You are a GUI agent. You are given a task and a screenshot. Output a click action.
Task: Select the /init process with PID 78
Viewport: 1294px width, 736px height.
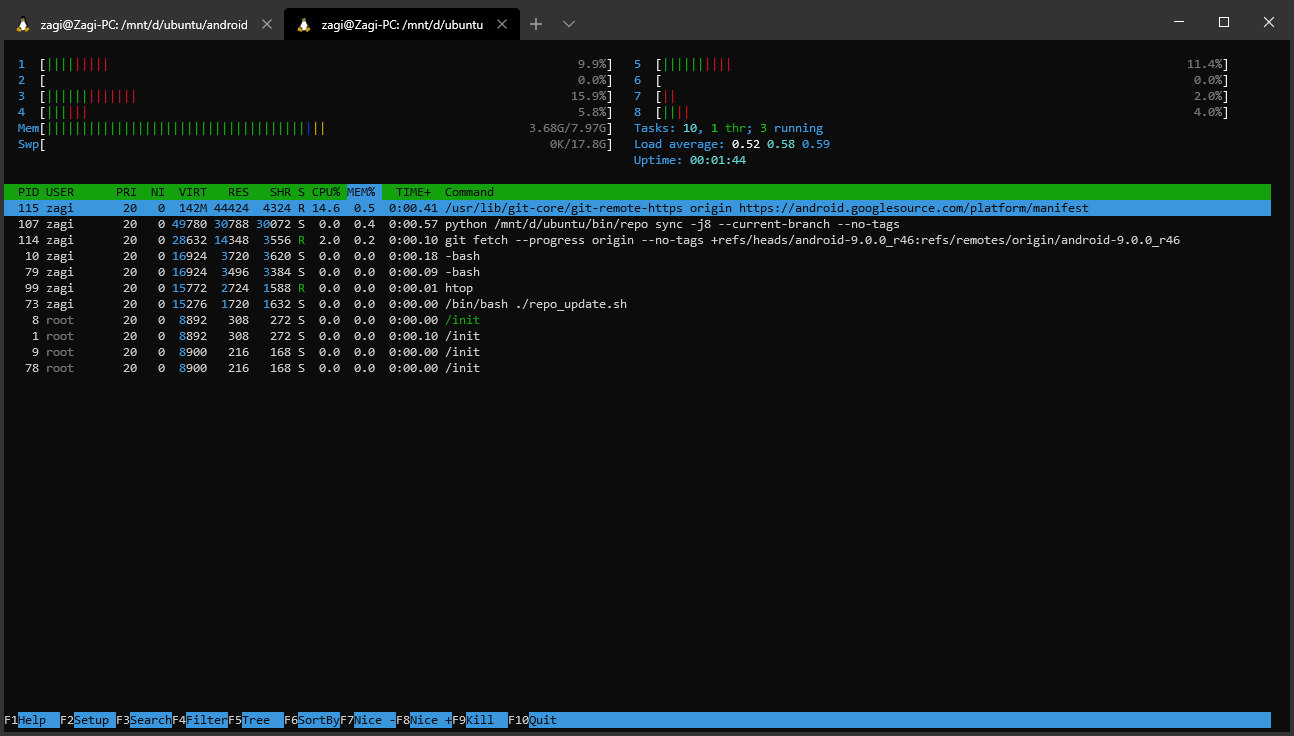[x=637, y=368]
